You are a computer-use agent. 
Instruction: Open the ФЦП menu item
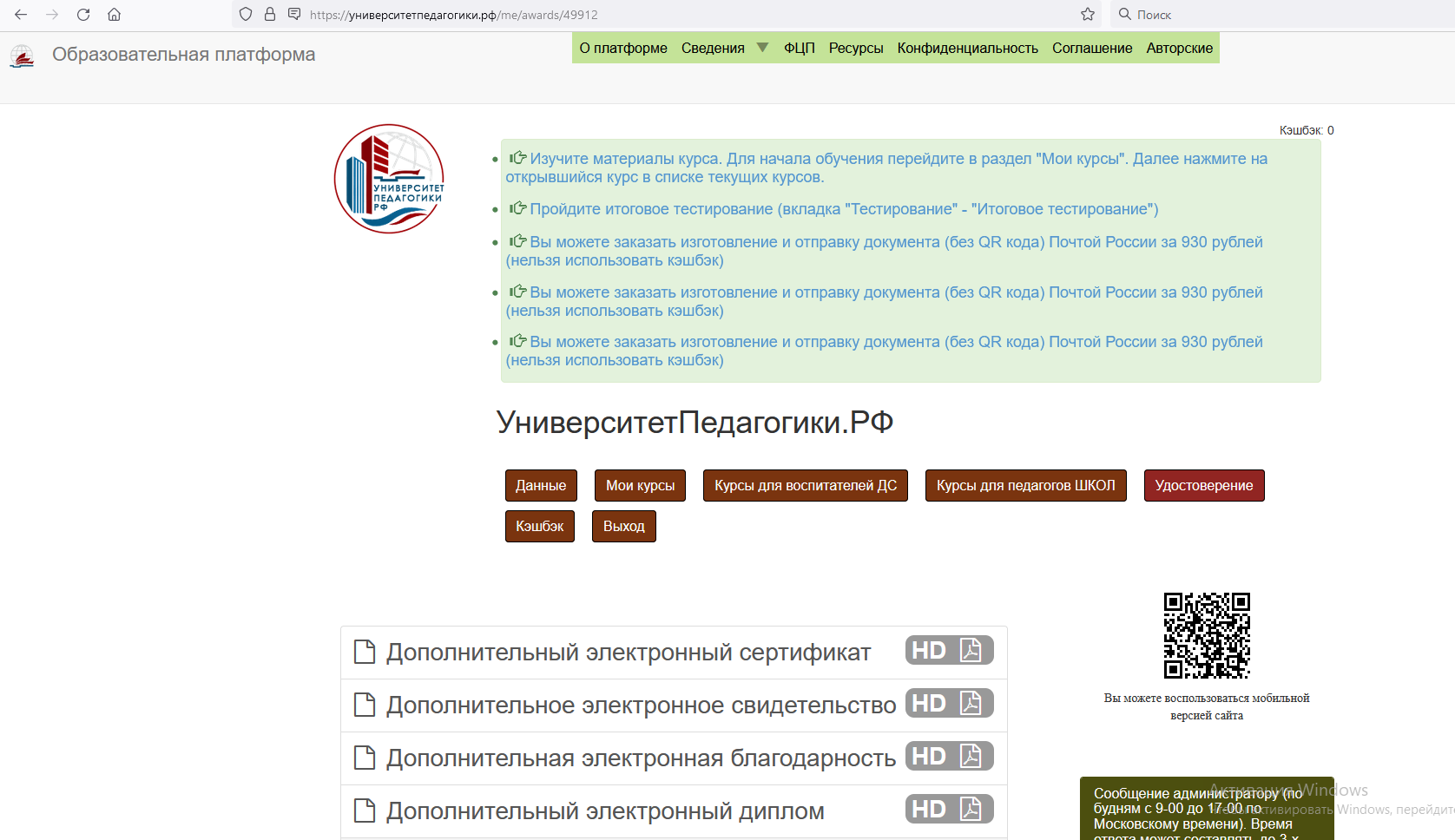click(800, 48)
